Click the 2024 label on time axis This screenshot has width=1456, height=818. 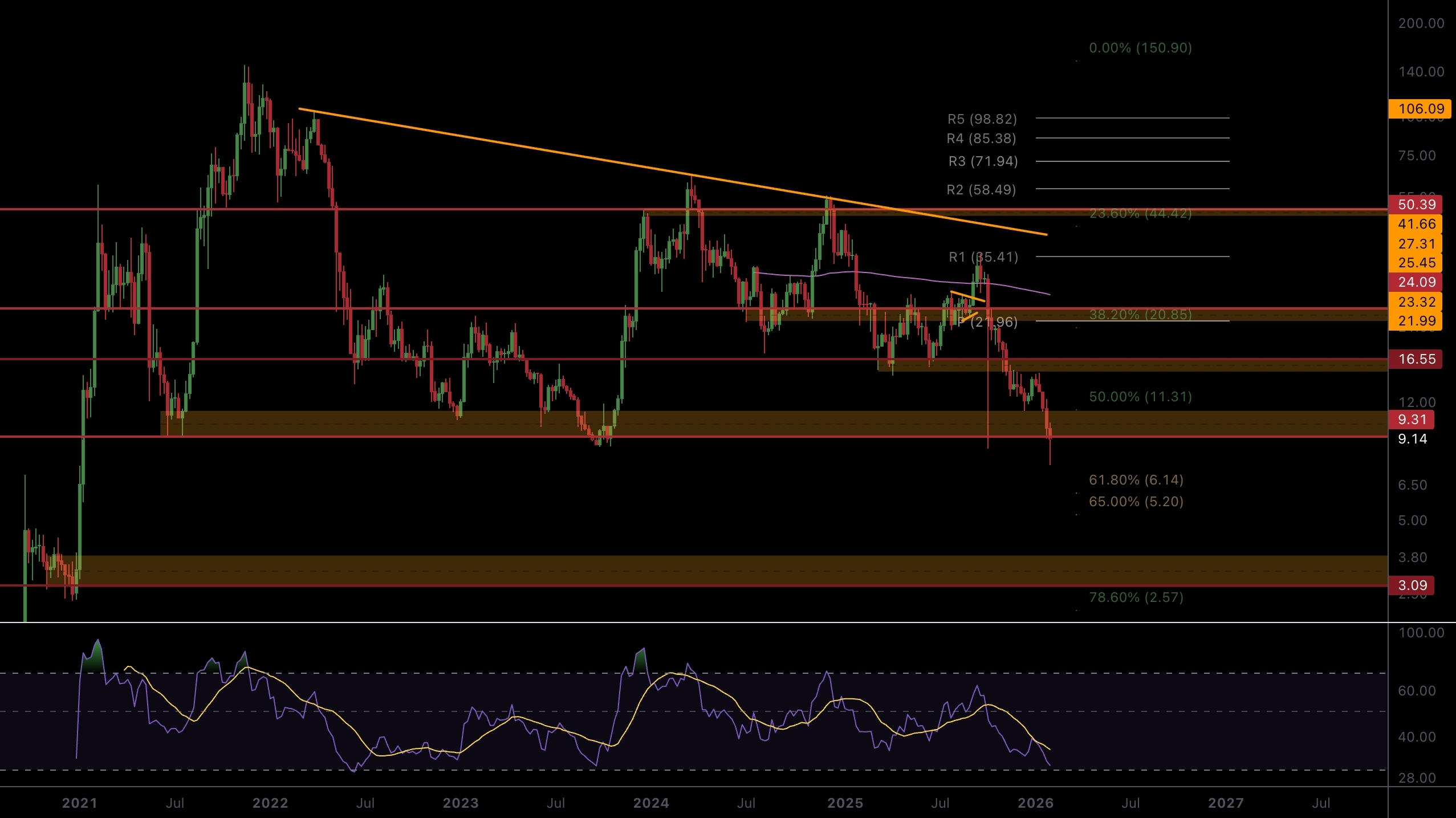click(651, 803)
